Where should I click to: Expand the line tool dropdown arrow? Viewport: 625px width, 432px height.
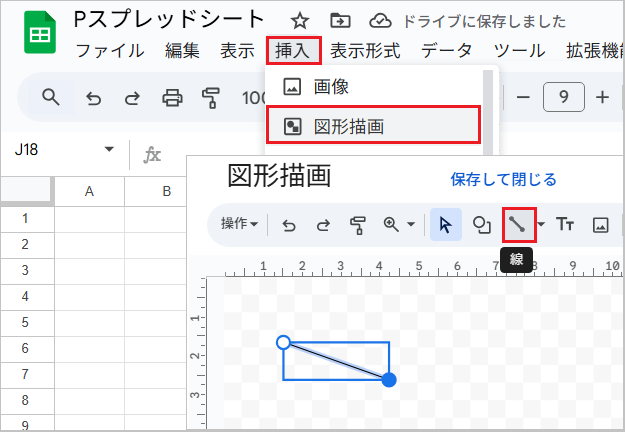[x=541, y=224]
